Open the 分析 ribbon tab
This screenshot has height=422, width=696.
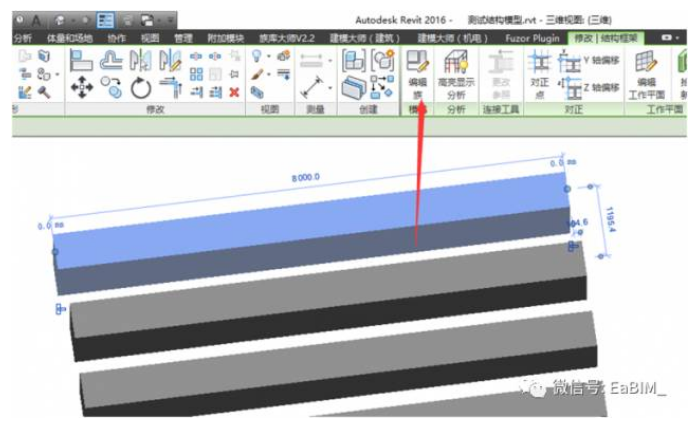click(23, 38)
